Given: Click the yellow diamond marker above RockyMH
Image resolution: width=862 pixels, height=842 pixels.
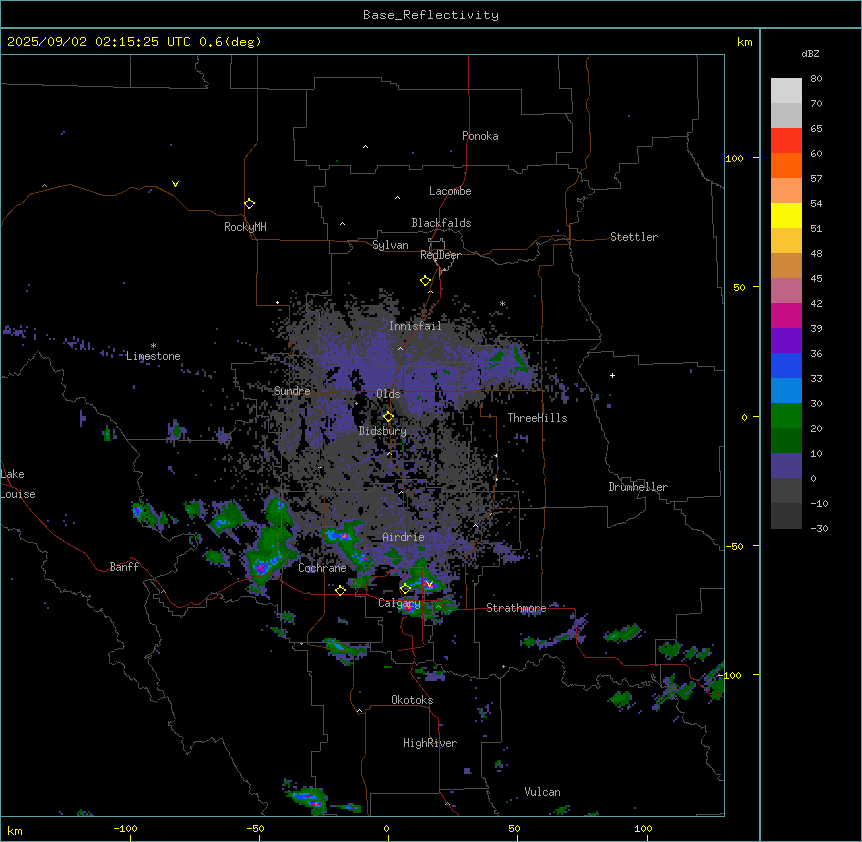Looking at the screenshot, I should pos(249,204).
